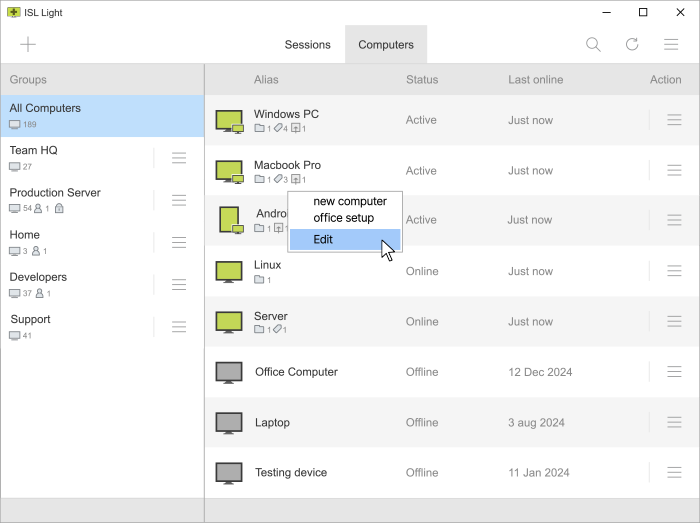Image resolution: width=700 pixels, height=523 pixels.
Task: Open the Developers group options menu
Action: click(179, 284)
